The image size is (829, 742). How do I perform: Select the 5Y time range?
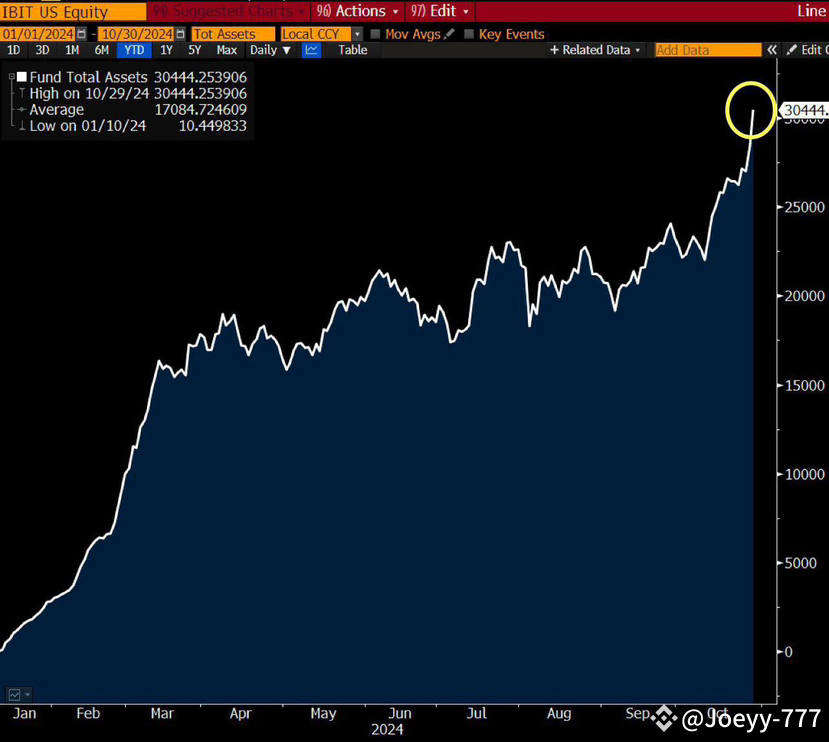click(x=195, y=50)
